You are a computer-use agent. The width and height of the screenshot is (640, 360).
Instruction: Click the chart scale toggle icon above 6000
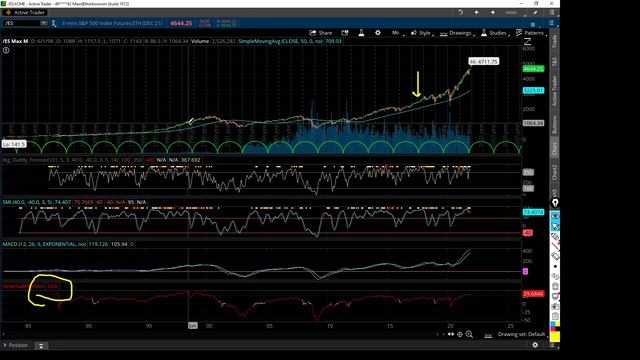pyautogui.click(x=527, y=41)
